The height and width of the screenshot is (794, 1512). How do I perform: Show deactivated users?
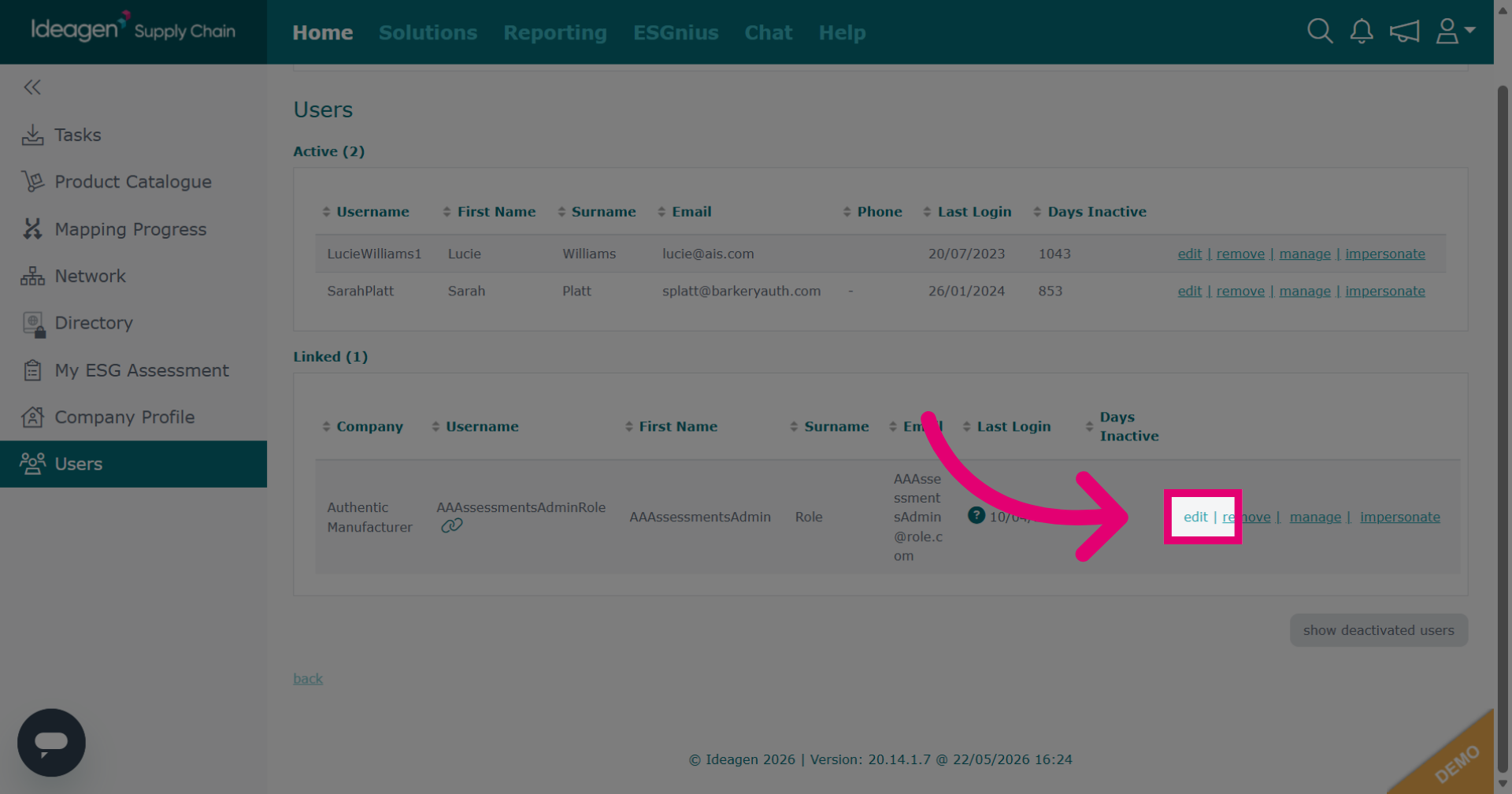click(x=1378, y=630)
